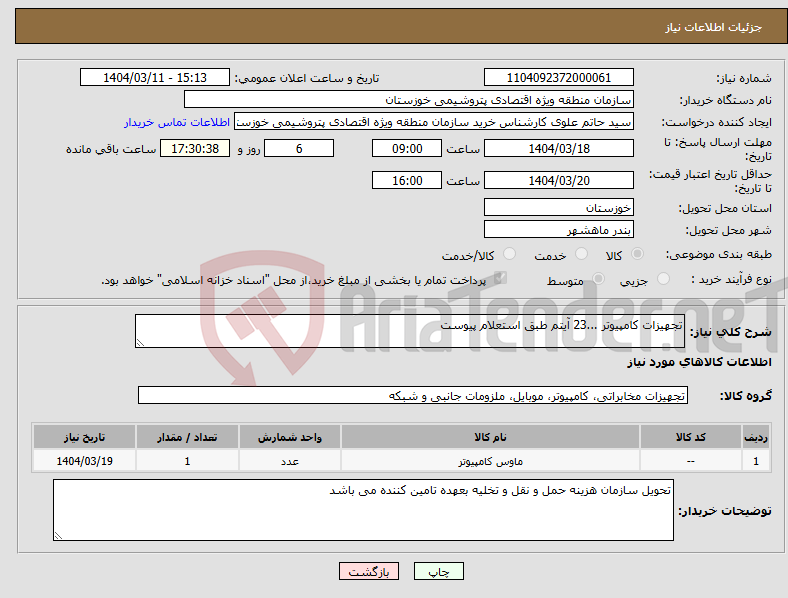The image size is (788, 598).
Task: Click the اطلاعات کالاهای مورد نیاز heading
Action: [x=699, y=362]
